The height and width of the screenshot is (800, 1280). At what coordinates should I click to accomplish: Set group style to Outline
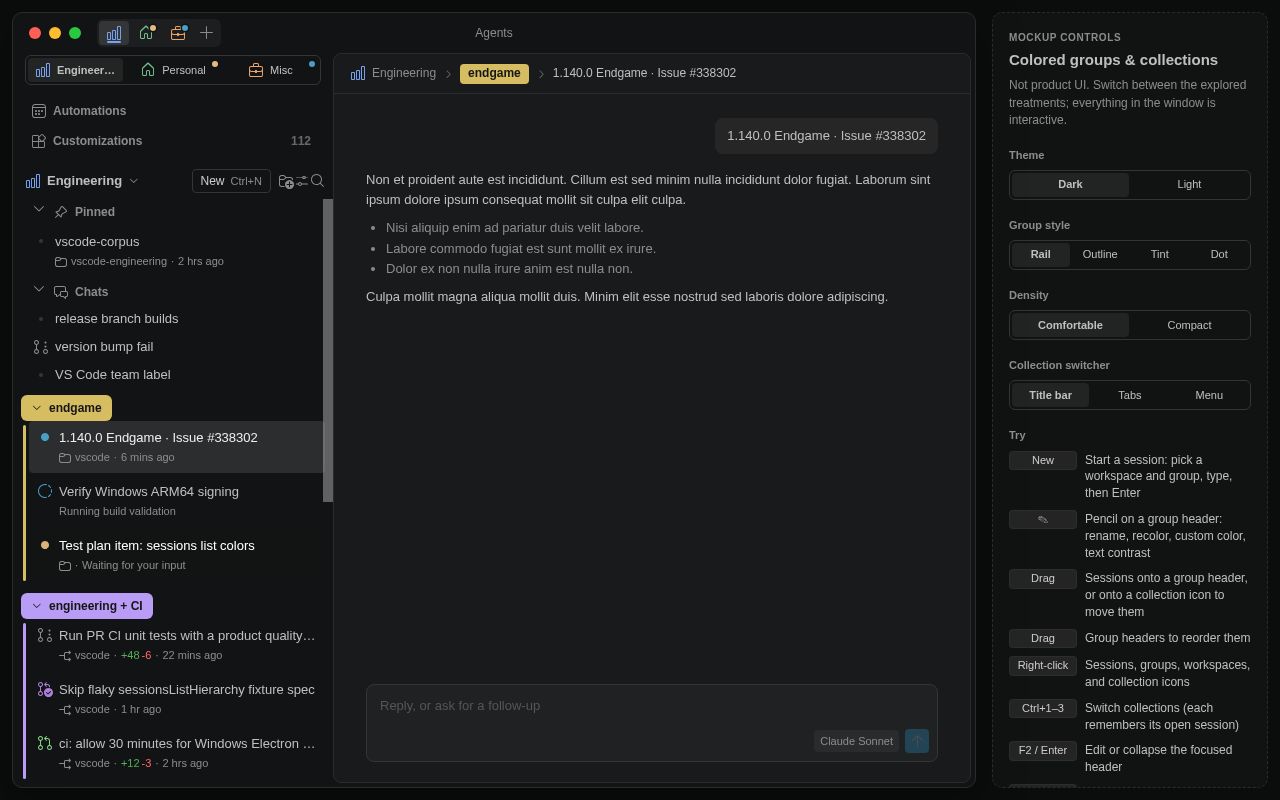click(x=1100, y=255)
